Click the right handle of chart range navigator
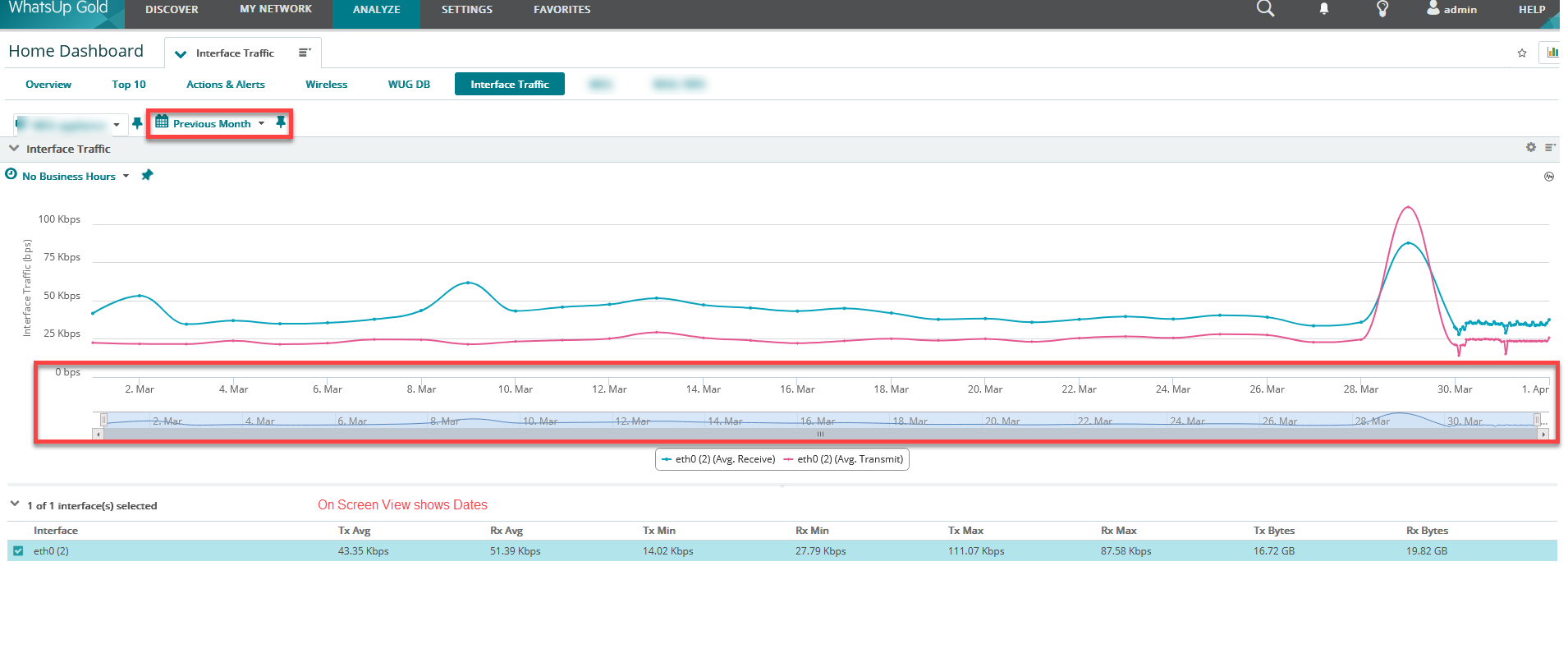The image size is (1568, 649). [x=1538, y=420]
